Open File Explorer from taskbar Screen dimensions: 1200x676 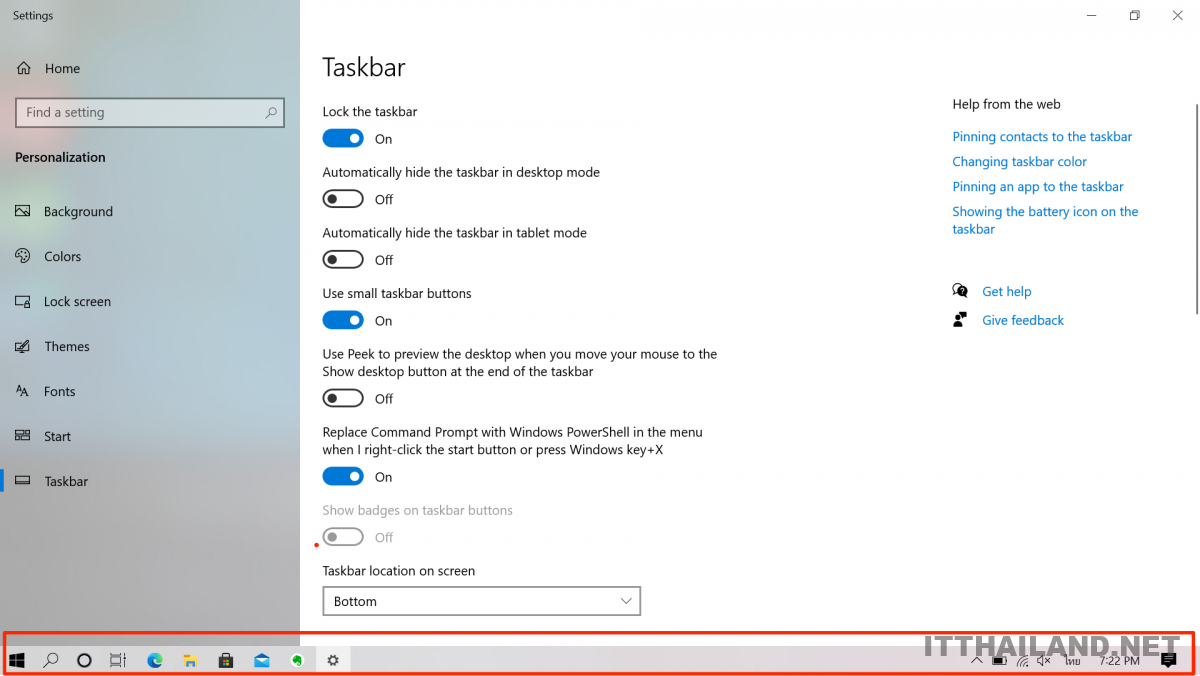pos(190,660)
